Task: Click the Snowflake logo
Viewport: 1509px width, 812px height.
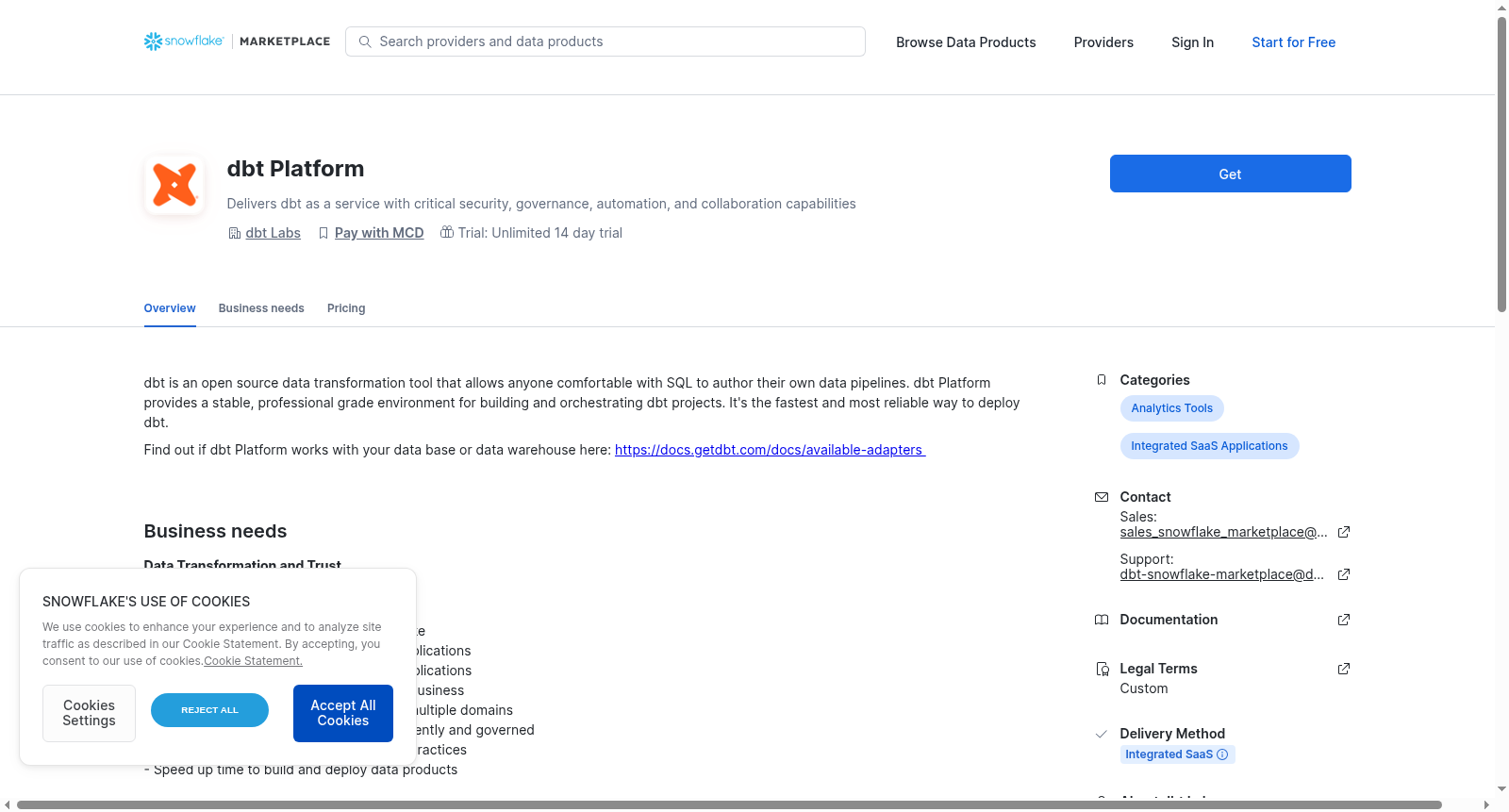Action: (x=184, y=41)
